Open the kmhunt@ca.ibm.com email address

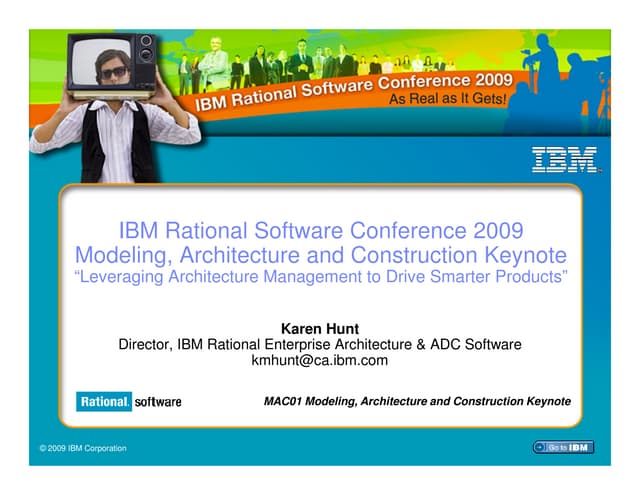coord(320,360)
